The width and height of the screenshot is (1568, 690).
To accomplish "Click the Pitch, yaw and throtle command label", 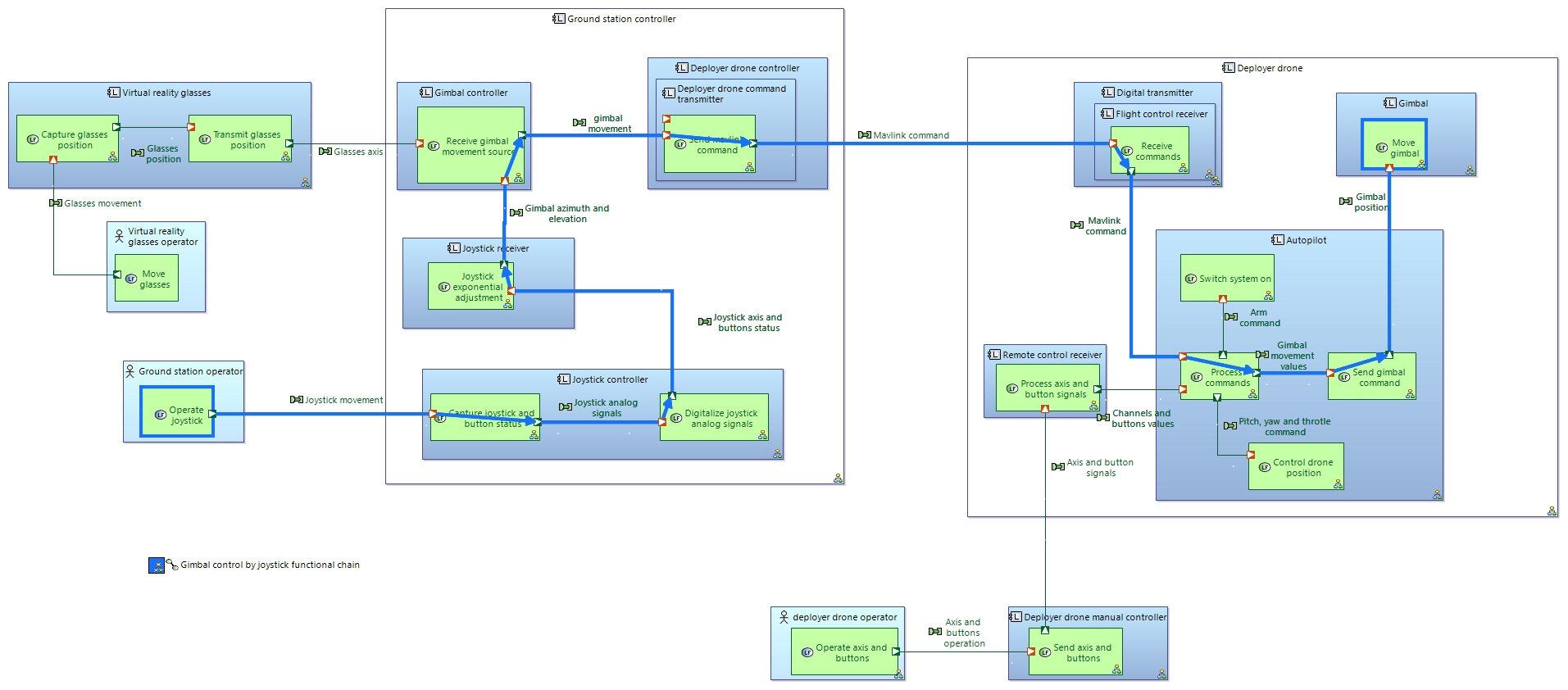I will (1284, 427).
